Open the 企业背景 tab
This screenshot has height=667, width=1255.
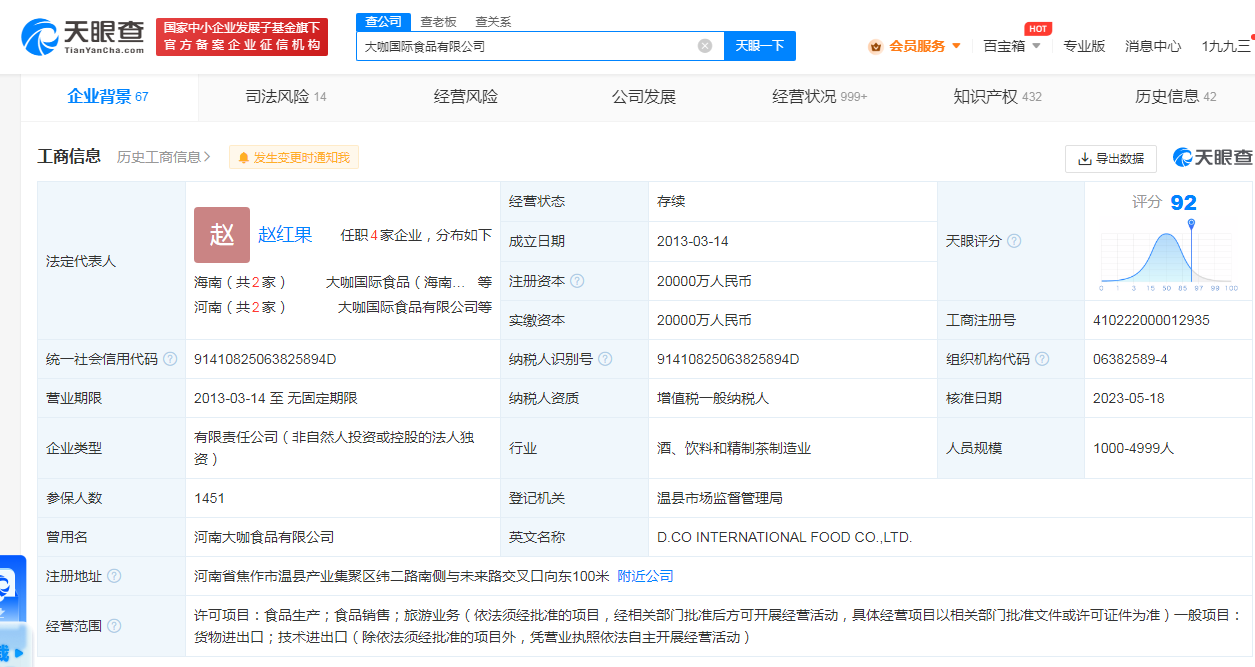[108, 97]
